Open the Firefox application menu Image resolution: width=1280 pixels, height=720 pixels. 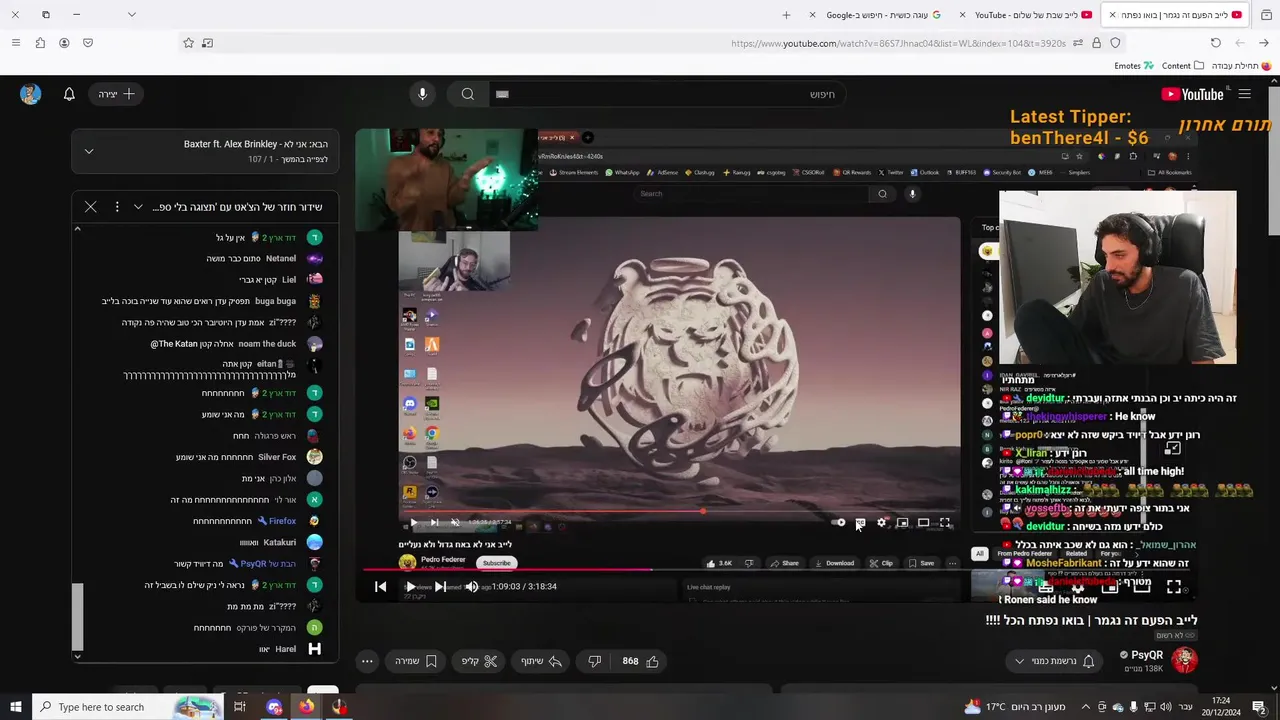click(x=15, y=43)
